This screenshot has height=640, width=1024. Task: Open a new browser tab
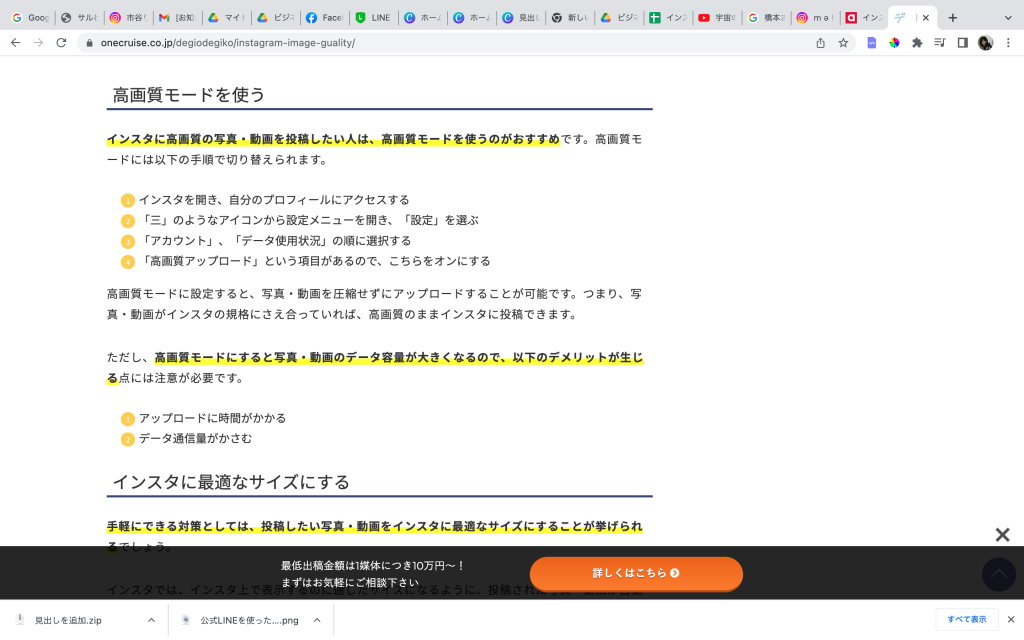click(953, 18)
